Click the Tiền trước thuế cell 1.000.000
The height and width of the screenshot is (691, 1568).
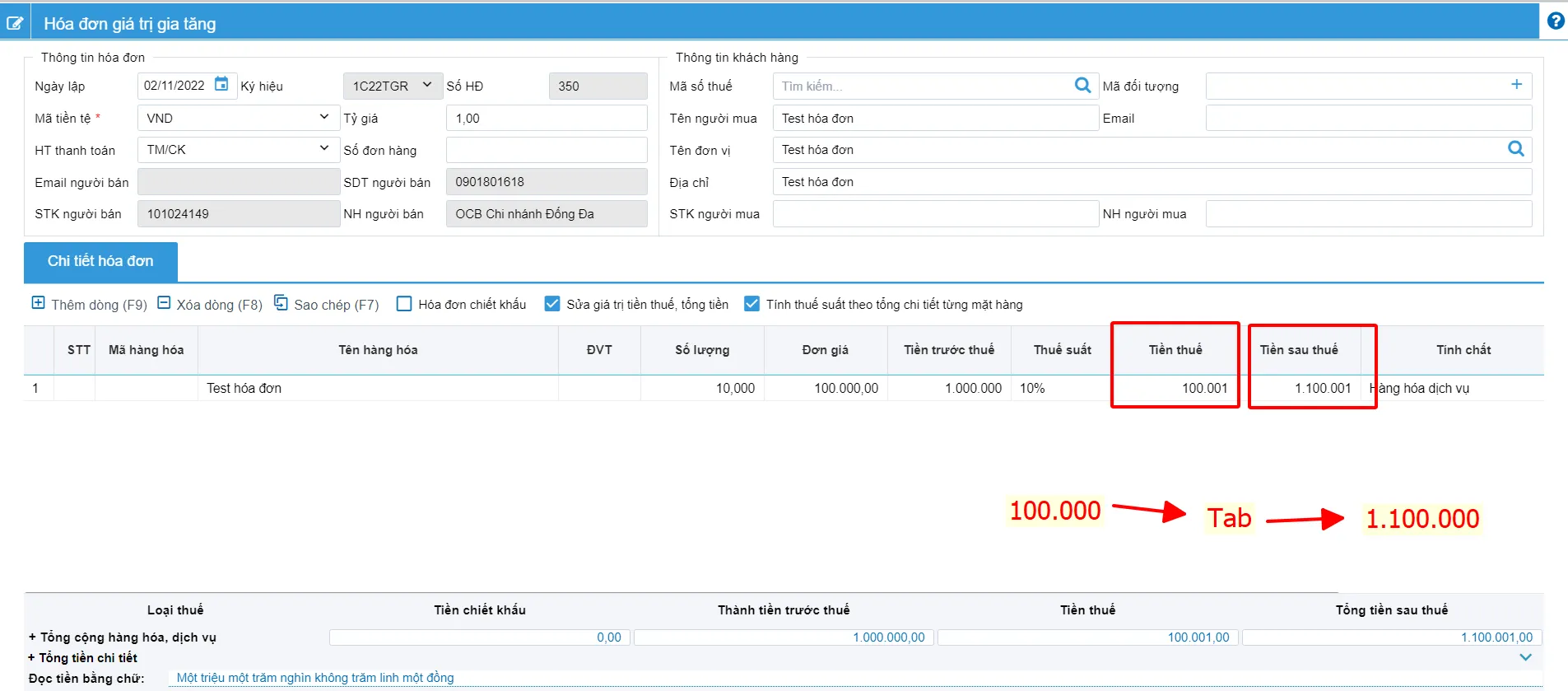point(949,388)
